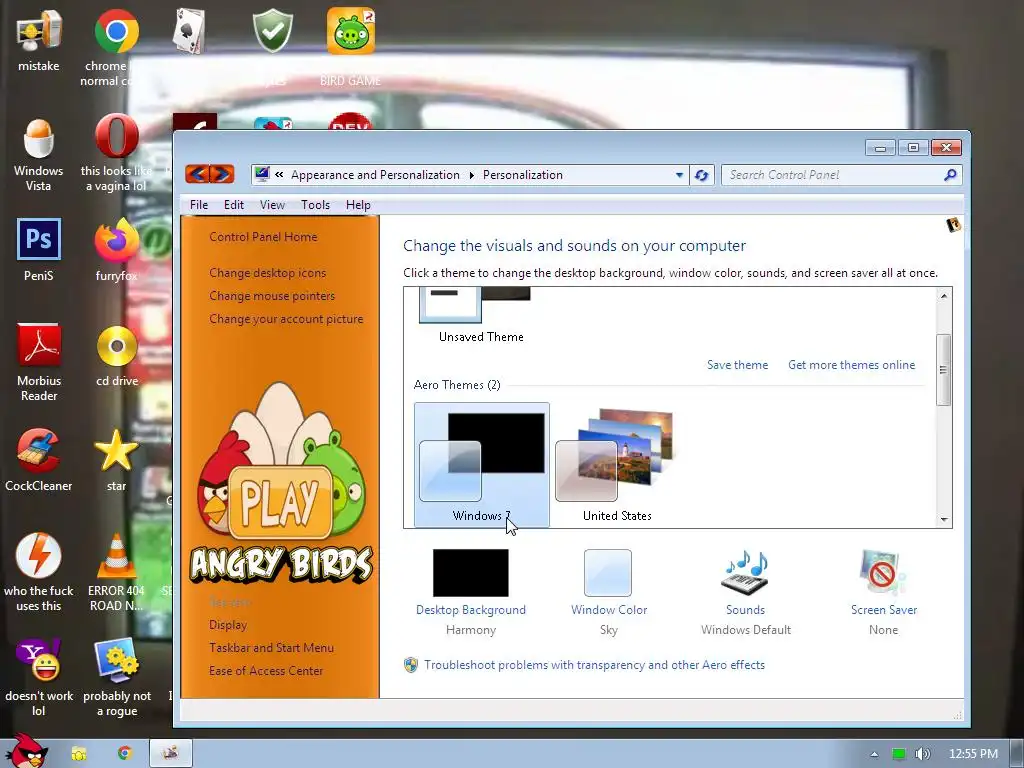Click the Search Control Panel field
Viewport: 1024px width, 768px height.
833,175
